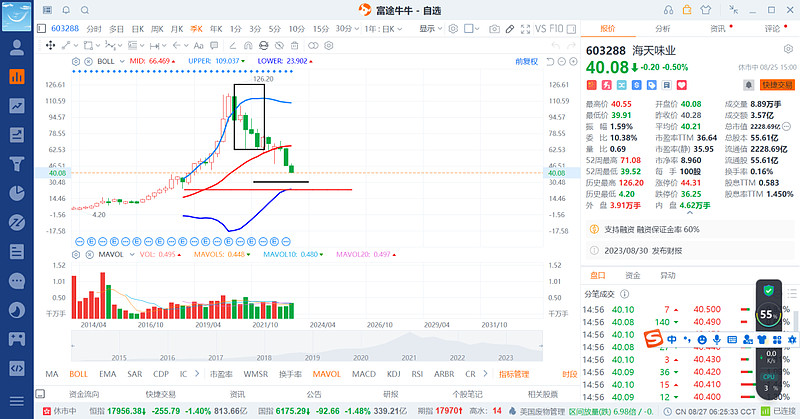800x419 pixels.
Task: Open 资金流向 in the bottom panel
Action: 84,394
